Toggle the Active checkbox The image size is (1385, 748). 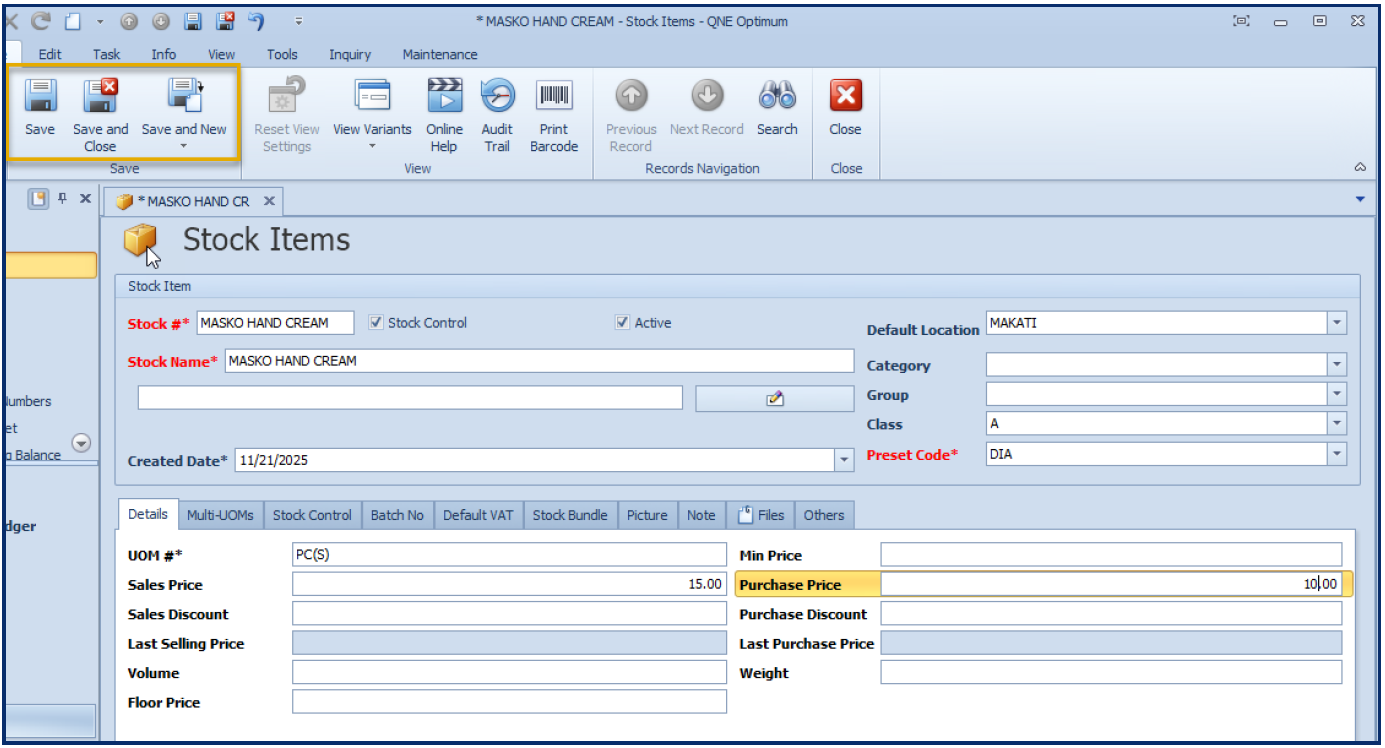pos(623,323)
